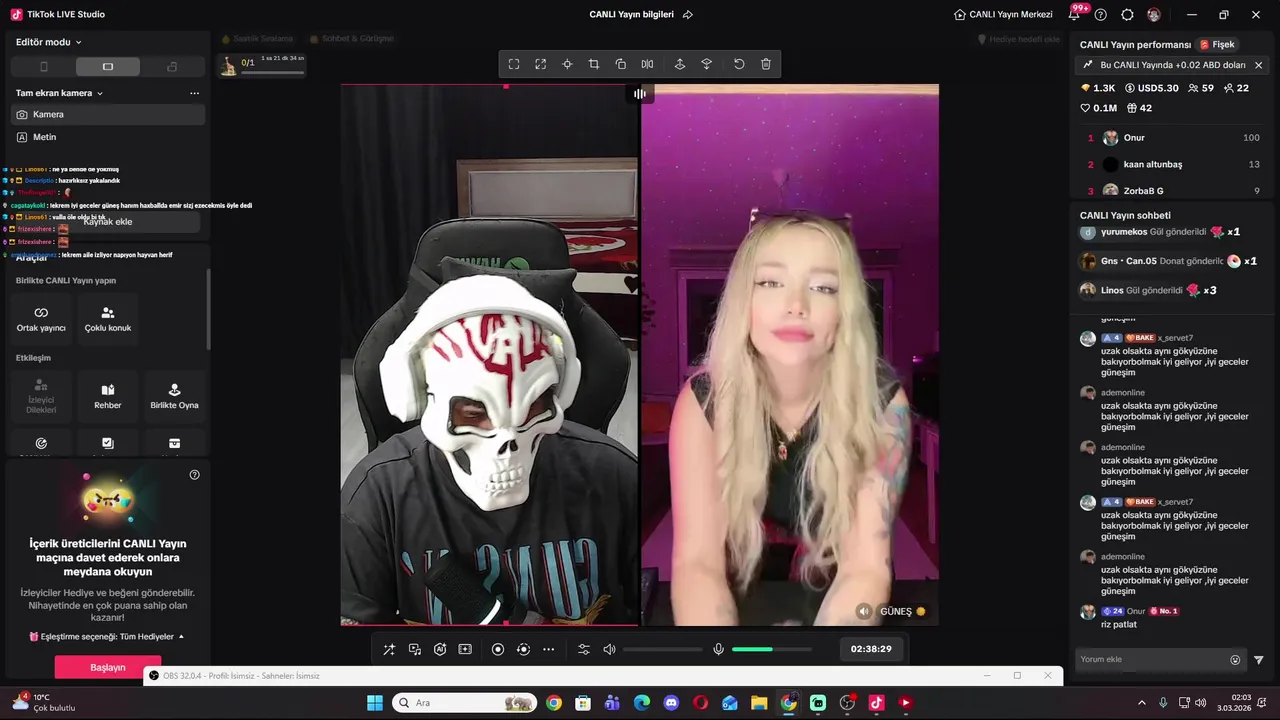
Task: Open the profile avatar in title bar
Action: point(1154,15)
